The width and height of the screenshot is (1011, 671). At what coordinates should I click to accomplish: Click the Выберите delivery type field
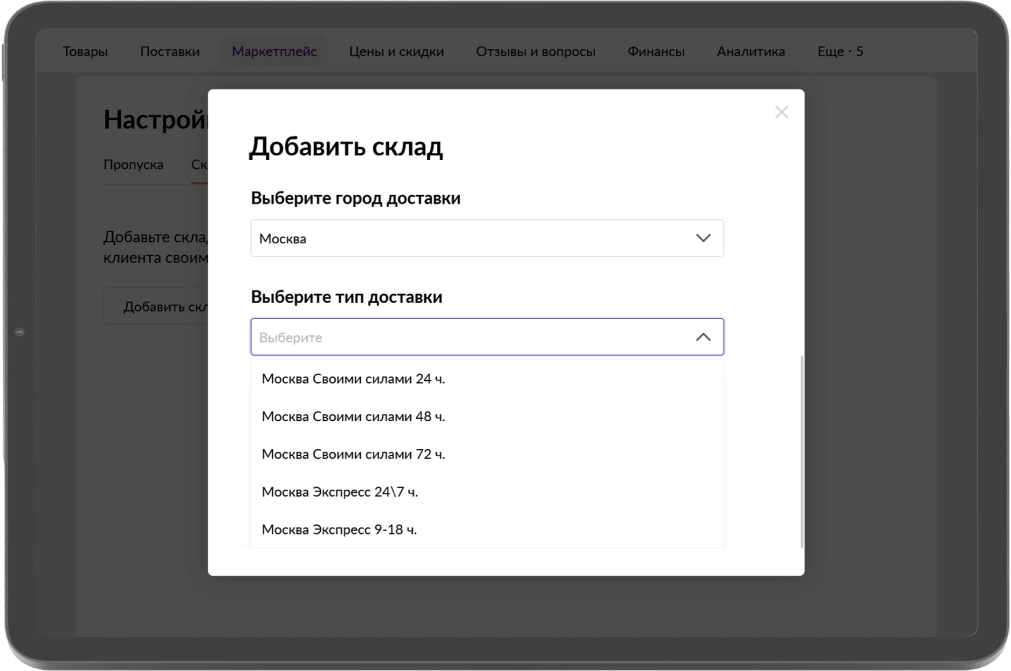click(x=470, y=337)
